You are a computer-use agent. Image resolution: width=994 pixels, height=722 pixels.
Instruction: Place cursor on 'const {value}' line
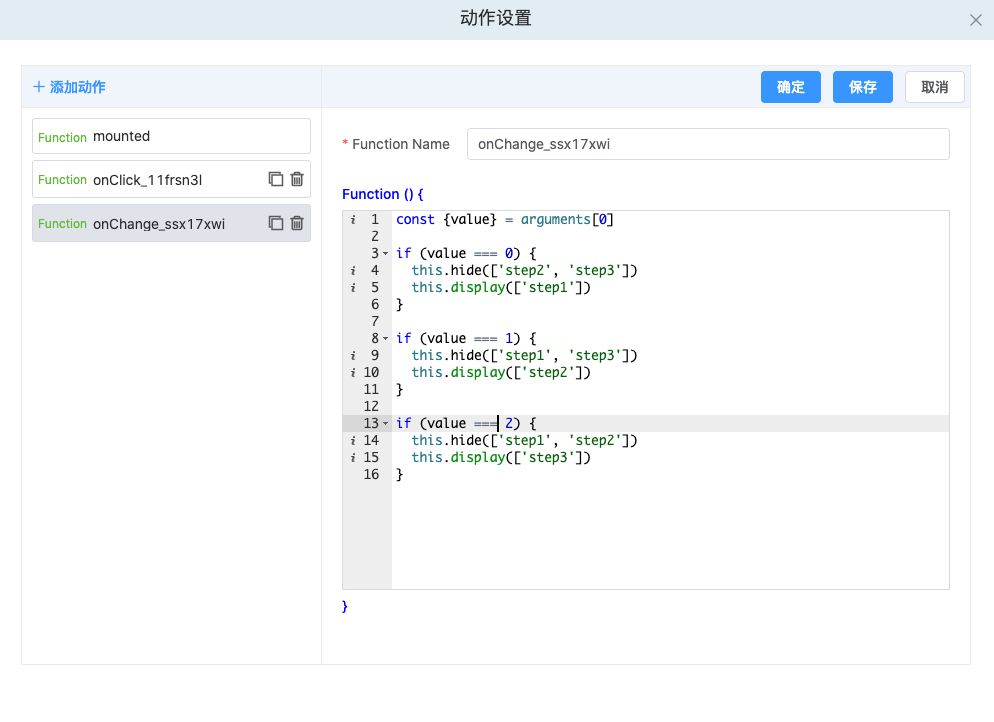tap(505, 219)
